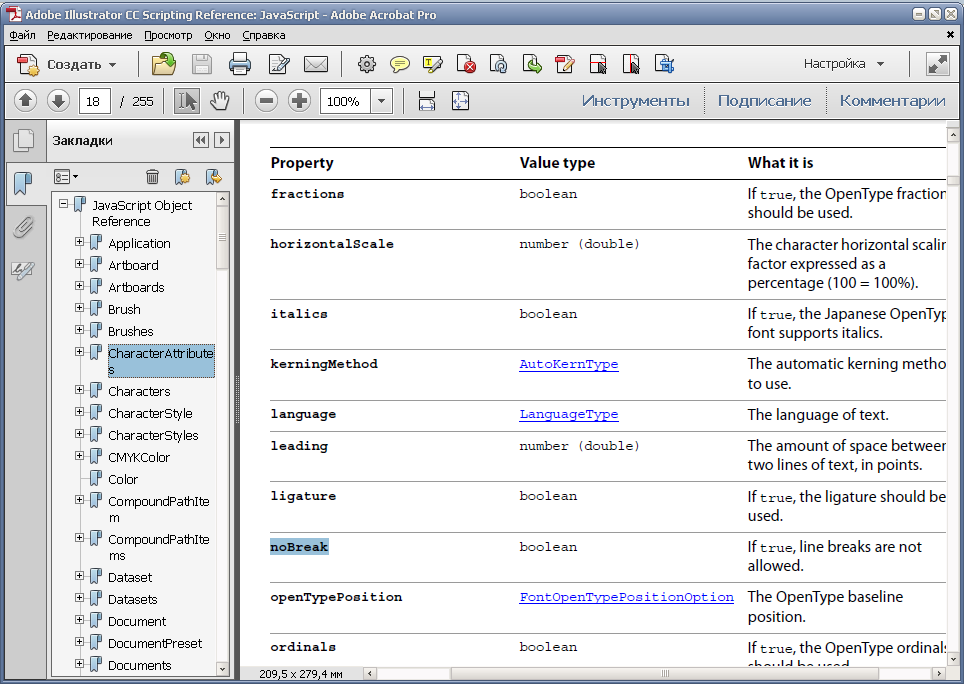The image size is (964, 684).
Task: Click the New bookmark icon
Action: click(x=183, y=177)
